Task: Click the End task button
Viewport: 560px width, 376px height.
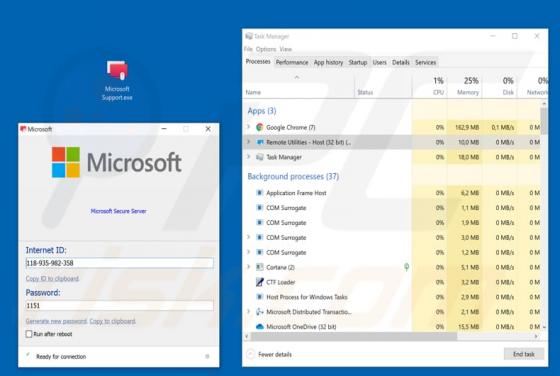Action: click(x=524, y=354)
